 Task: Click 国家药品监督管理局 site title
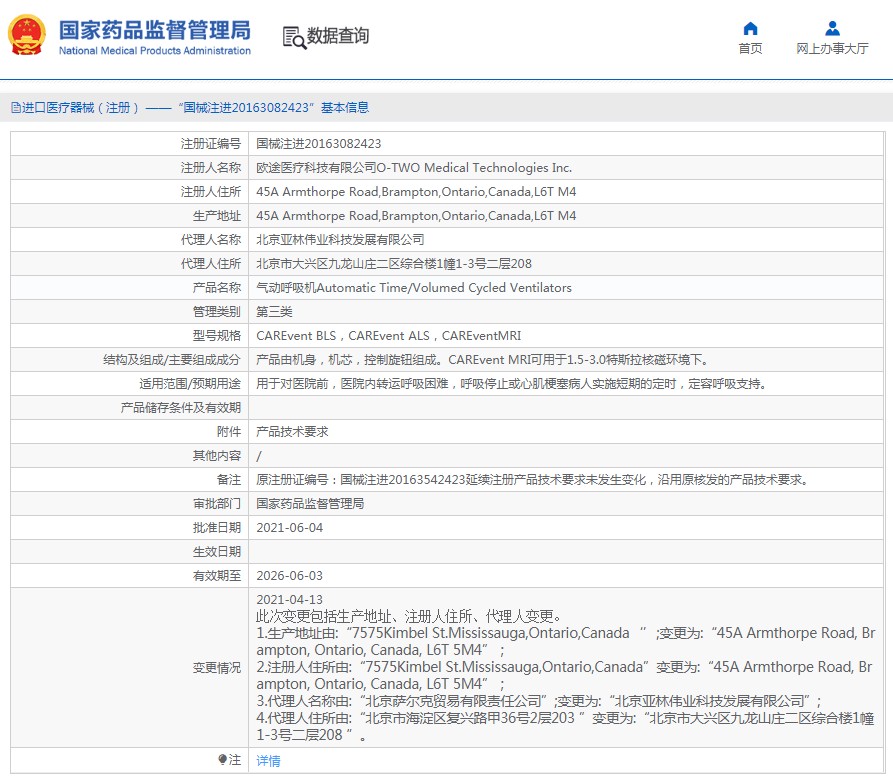pyautogui.click(x=155, y=30)
